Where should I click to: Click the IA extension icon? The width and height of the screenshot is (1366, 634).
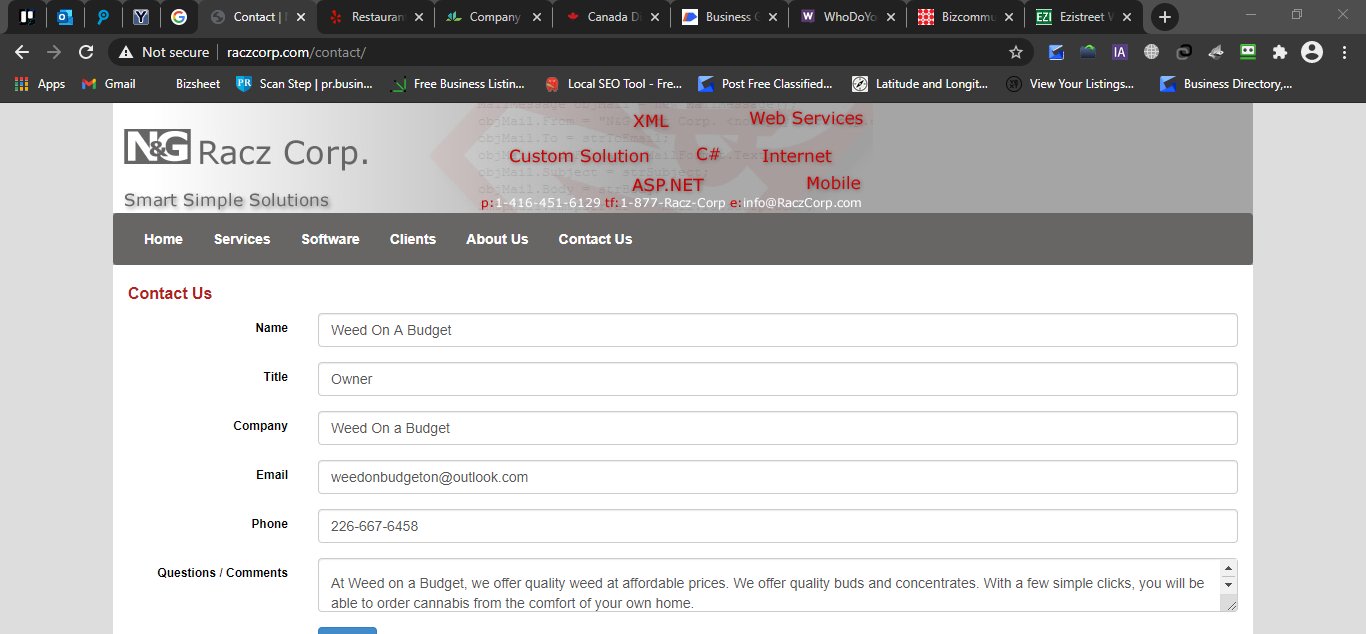coord(1120,52)
